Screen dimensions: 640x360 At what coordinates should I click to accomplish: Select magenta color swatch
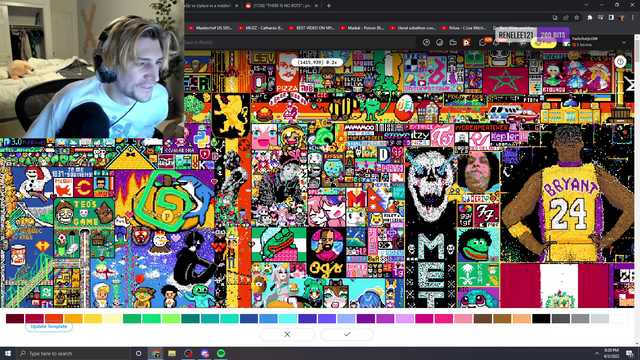[x=424, y=318]
